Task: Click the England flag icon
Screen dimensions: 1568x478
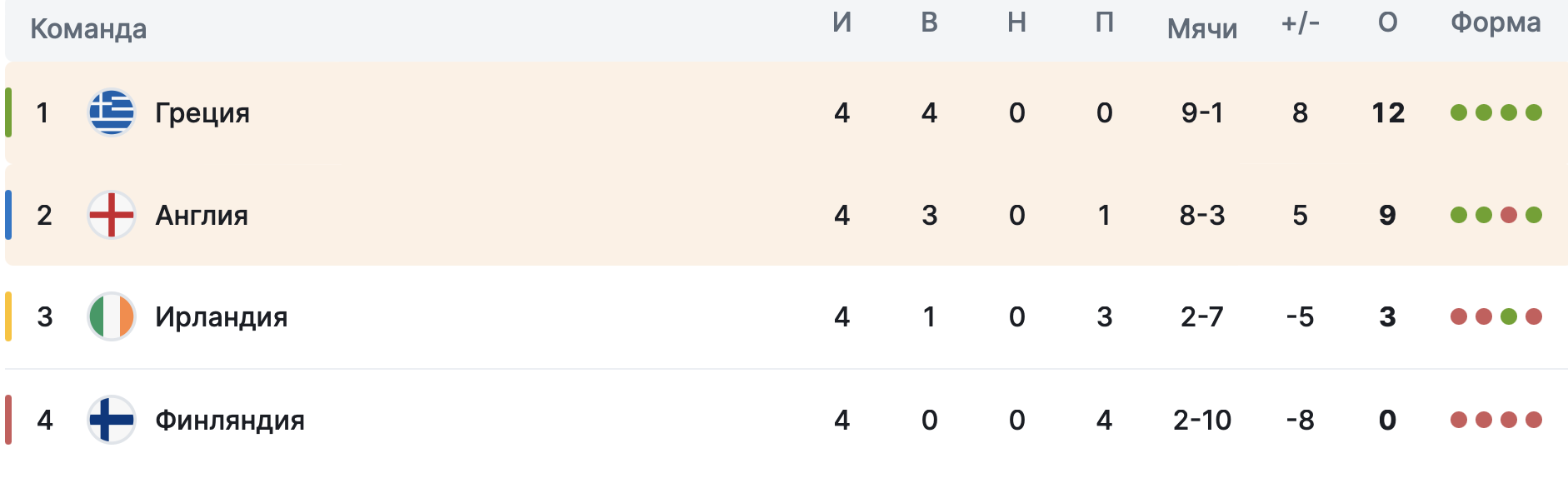Action: (112, 215)
